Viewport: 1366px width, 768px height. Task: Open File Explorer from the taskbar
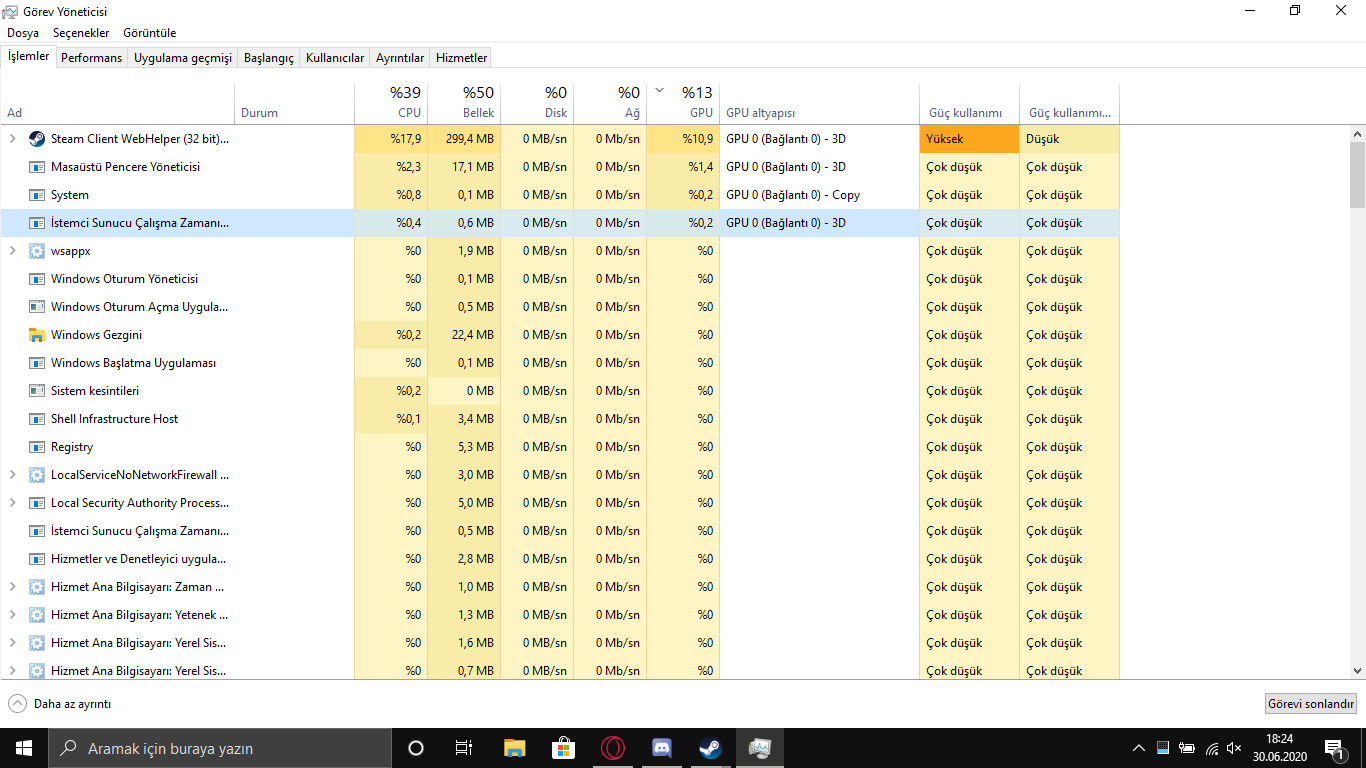(514, 748)
